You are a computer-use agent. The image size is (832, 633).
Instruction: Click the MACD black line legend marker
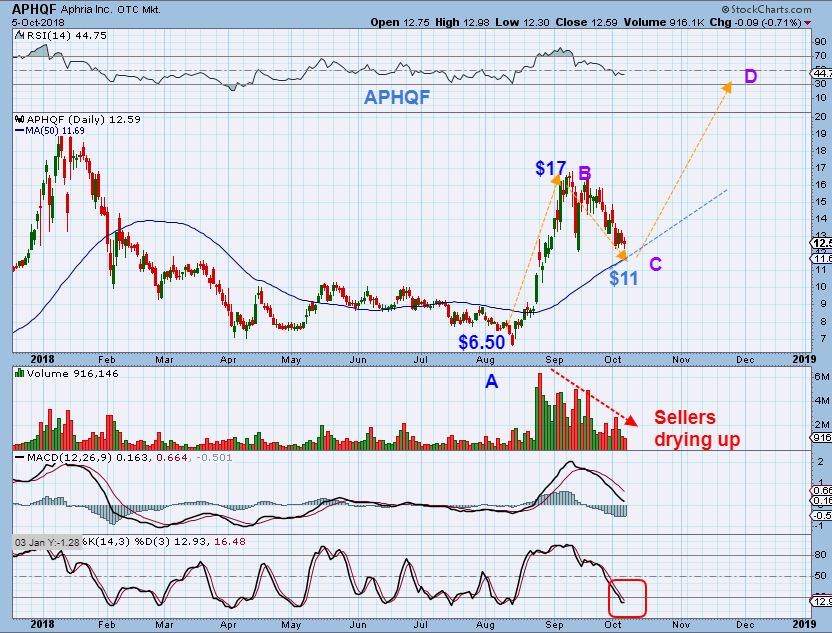click(20, 457)
